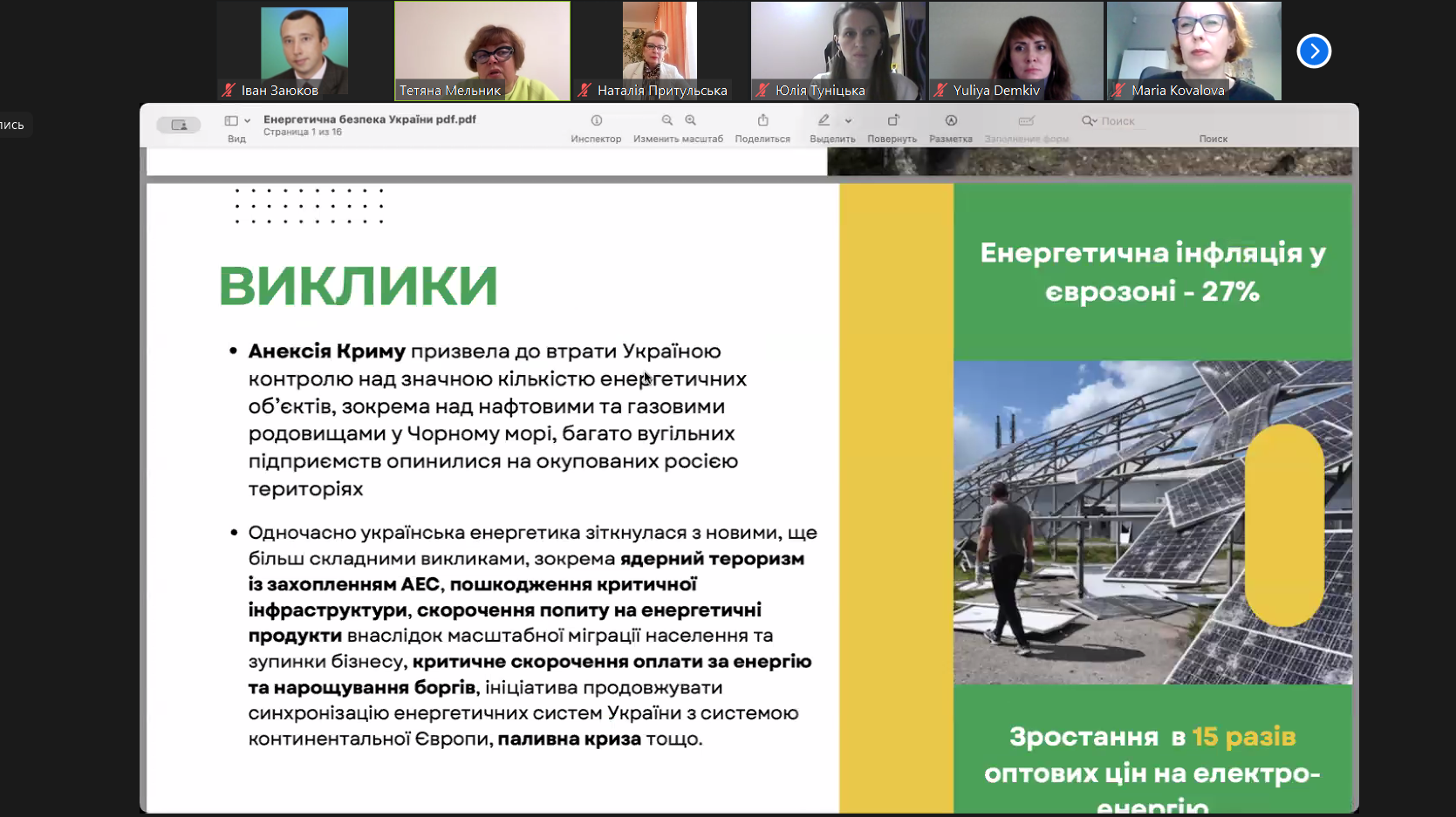Open the search options magnifier dropdown

pos(1089,121)
